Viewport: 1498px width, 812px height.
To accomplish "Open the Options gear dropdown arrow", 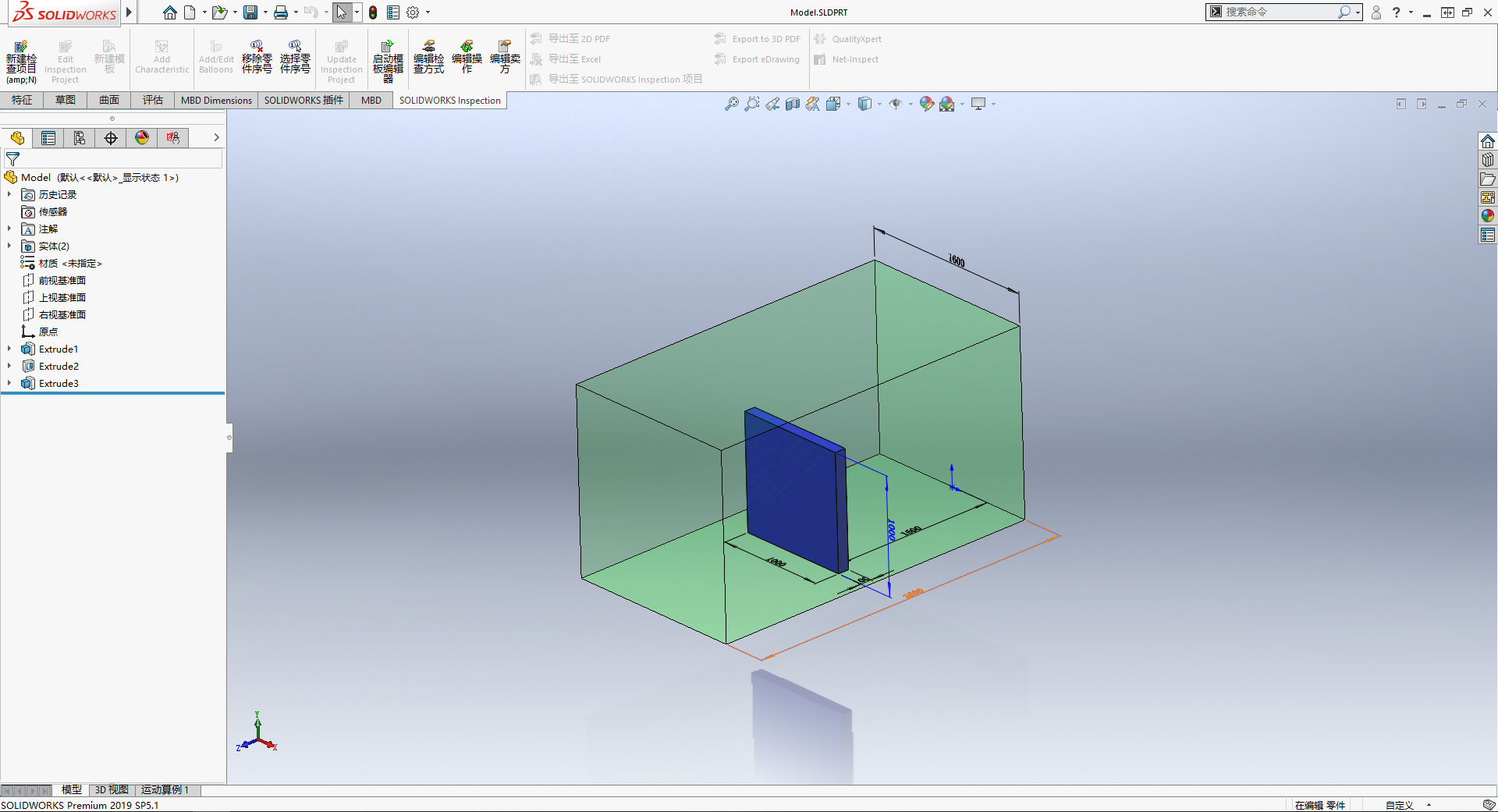I will point(428,12).
